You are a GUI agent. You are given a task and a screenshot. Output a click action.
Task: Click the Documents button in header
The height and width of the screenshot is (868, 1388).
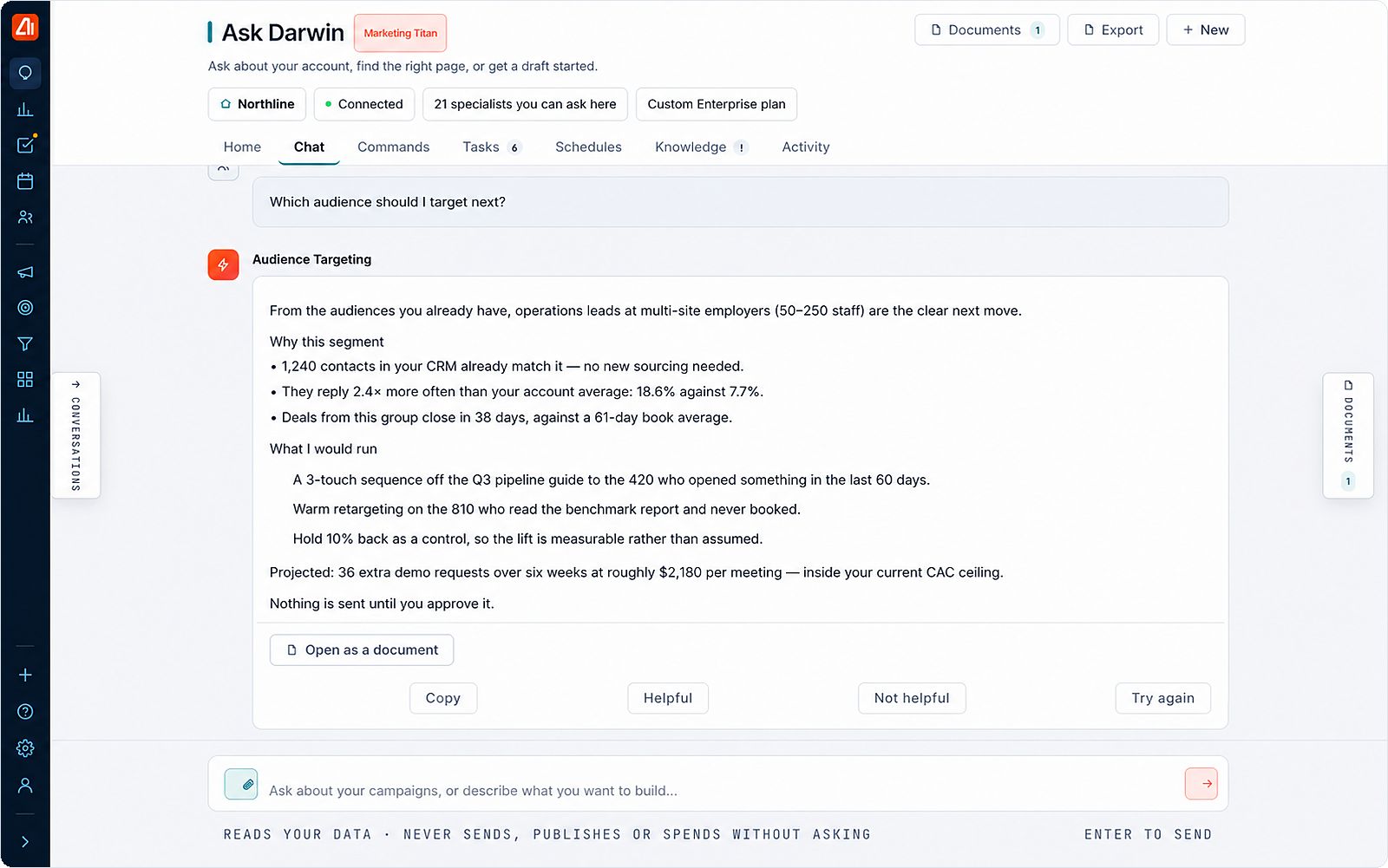point(986,30)
